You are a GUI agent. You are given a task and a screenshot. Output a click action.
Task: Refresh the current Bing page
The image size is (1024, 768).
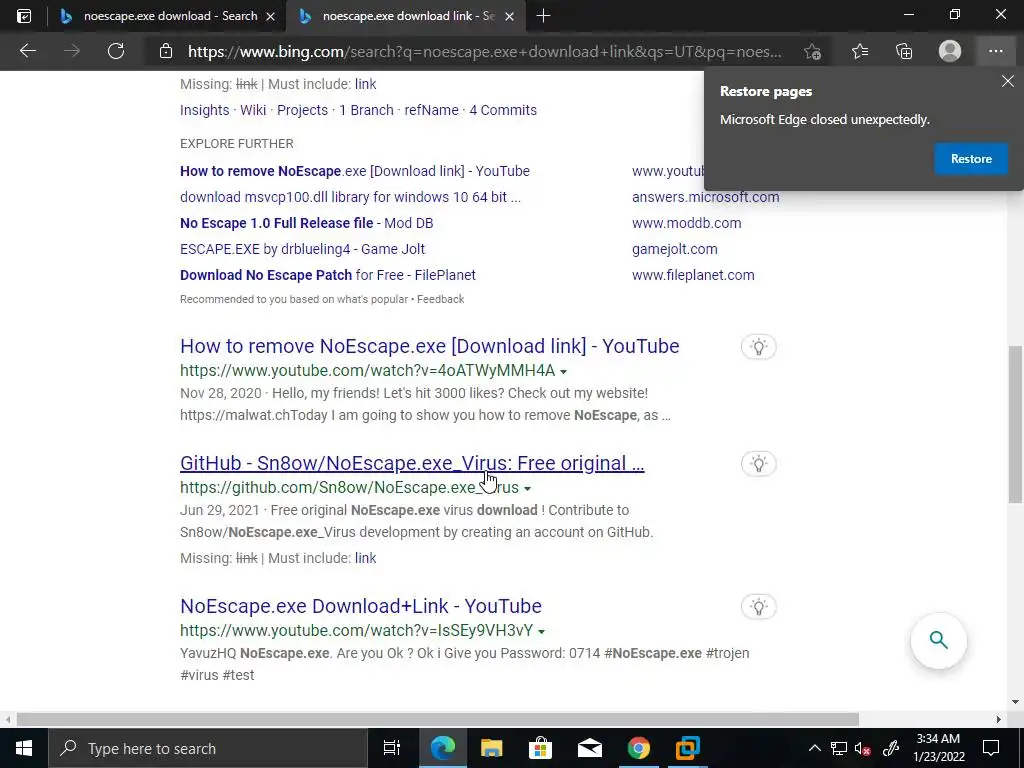click(x=116, y=51)
